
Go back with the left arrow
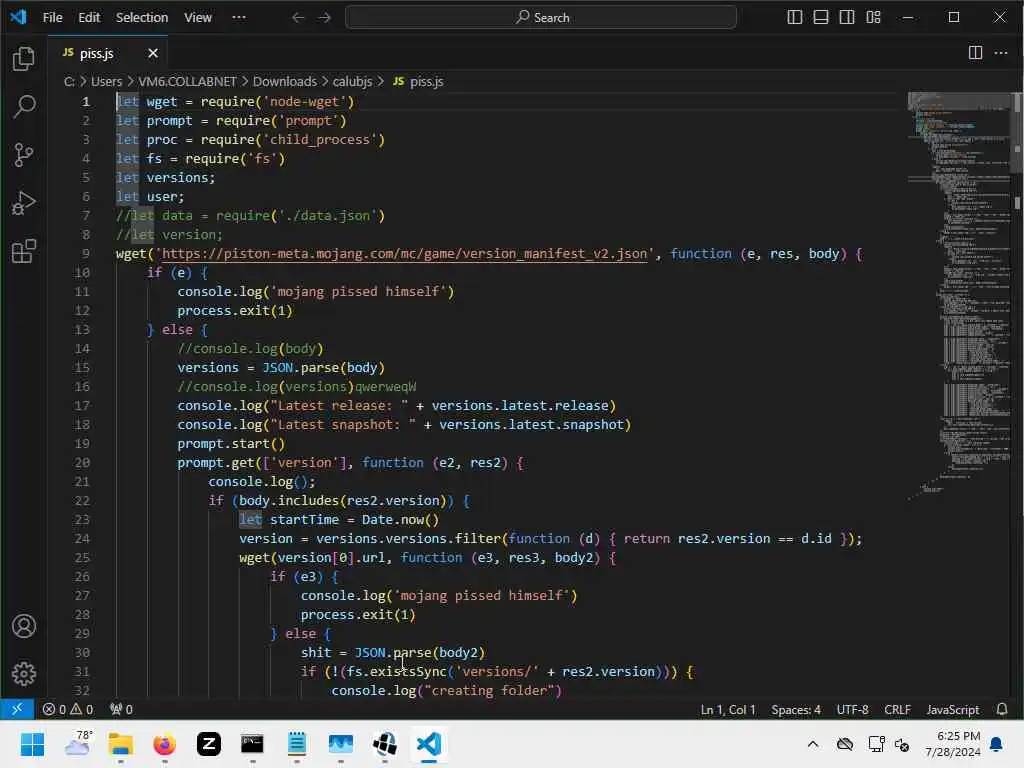(298, 18)
